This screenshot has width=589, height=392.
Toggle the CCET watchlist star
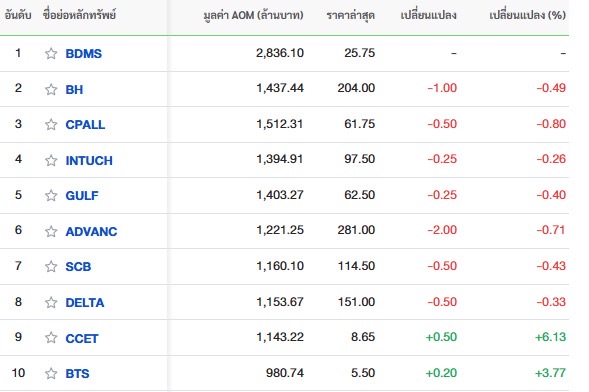click(x=51, y=338)
